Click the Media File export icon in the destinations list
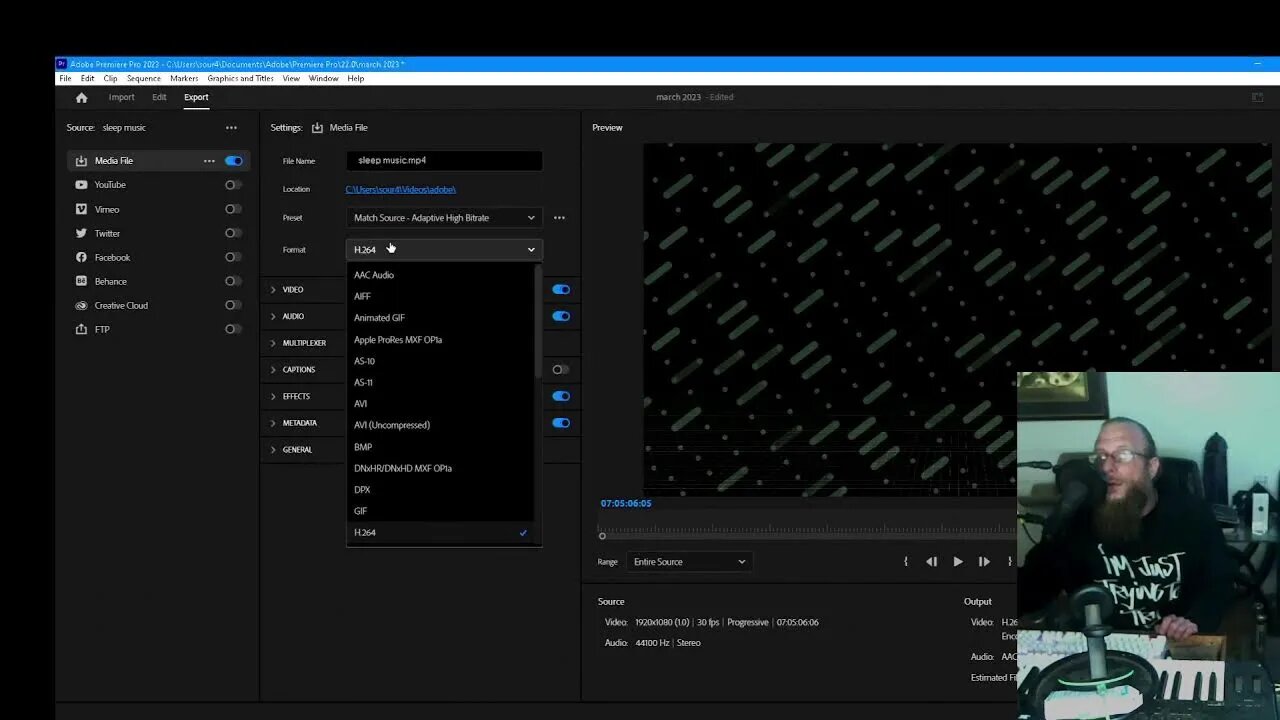Screen dimensions: 1280x720 82,161
